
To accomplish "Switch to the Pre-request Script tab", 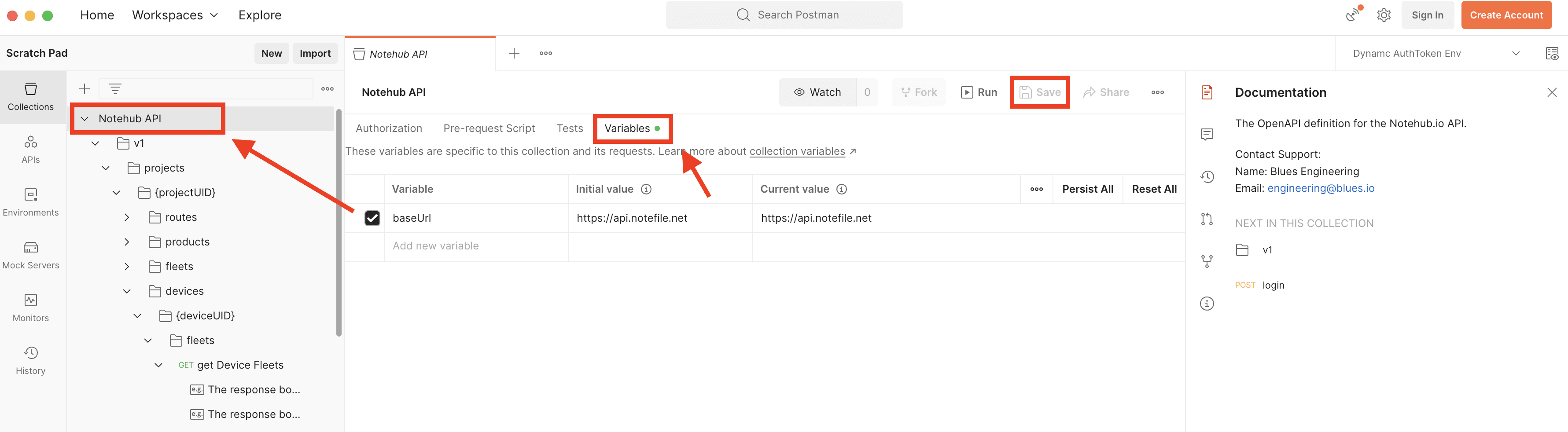I will point(489,128).
